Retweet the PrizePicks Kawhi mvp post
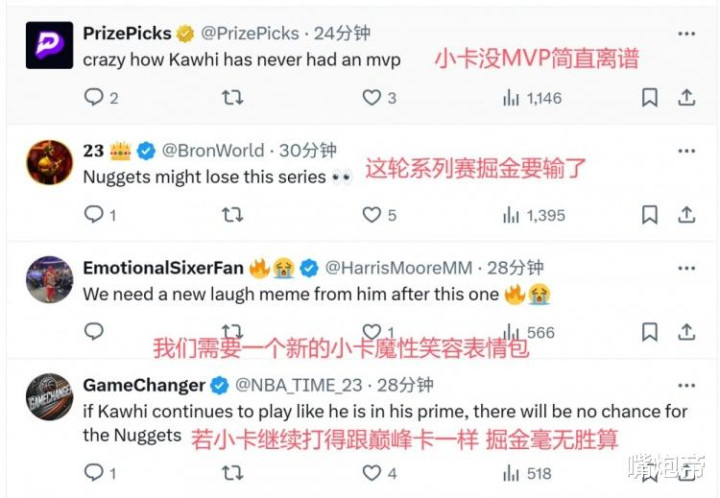This screenshot has width=720, height=498. click(x=232, y=97)
